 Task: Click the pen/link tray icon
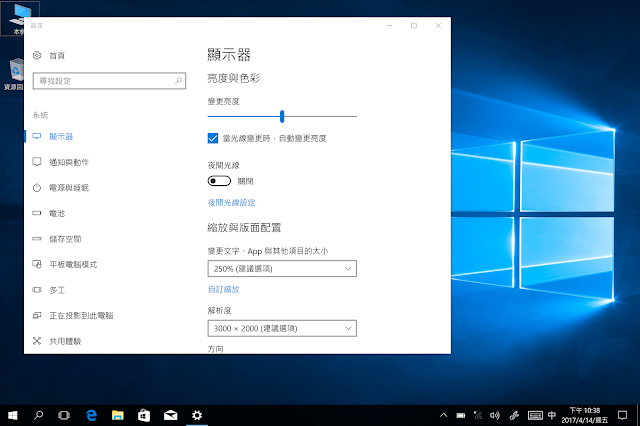click(514, 415)
